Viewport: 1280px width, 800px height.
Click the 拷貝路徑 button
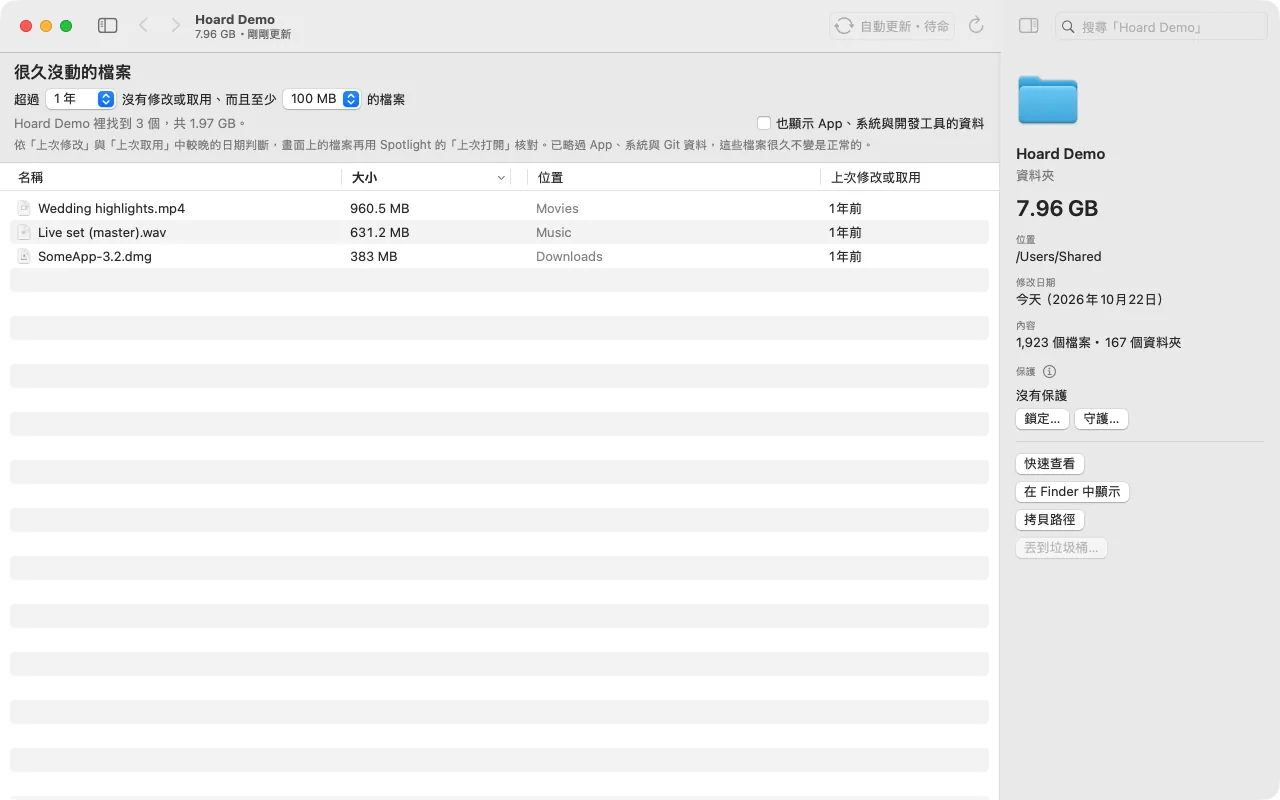coord(1050,520)
